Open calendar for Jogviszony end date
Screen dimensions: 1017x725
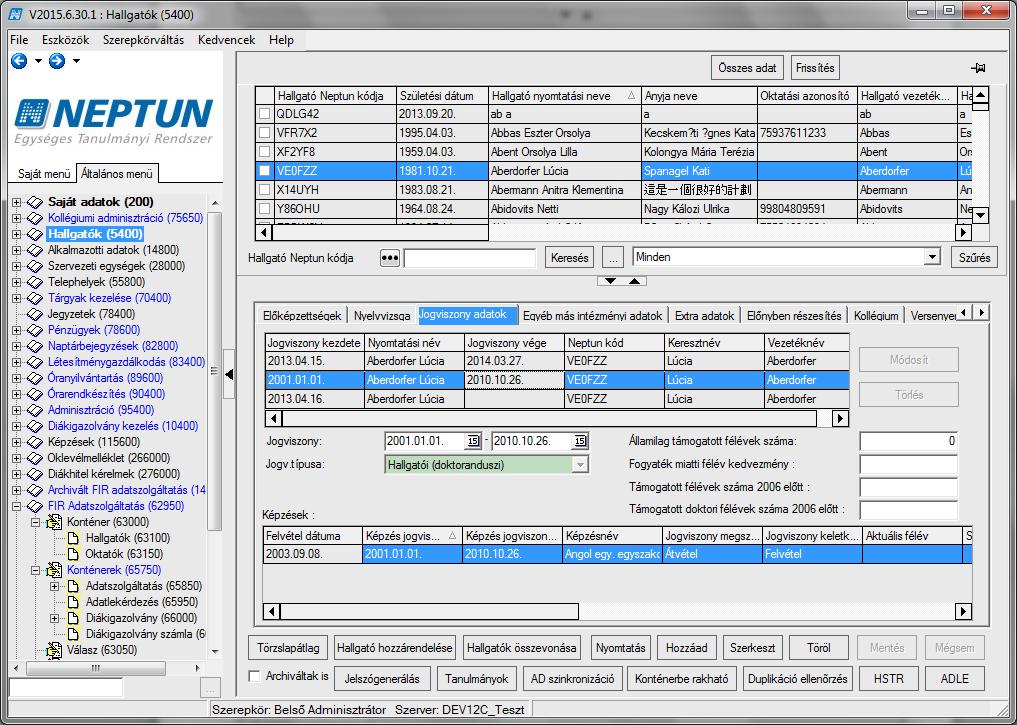point(580,442)
